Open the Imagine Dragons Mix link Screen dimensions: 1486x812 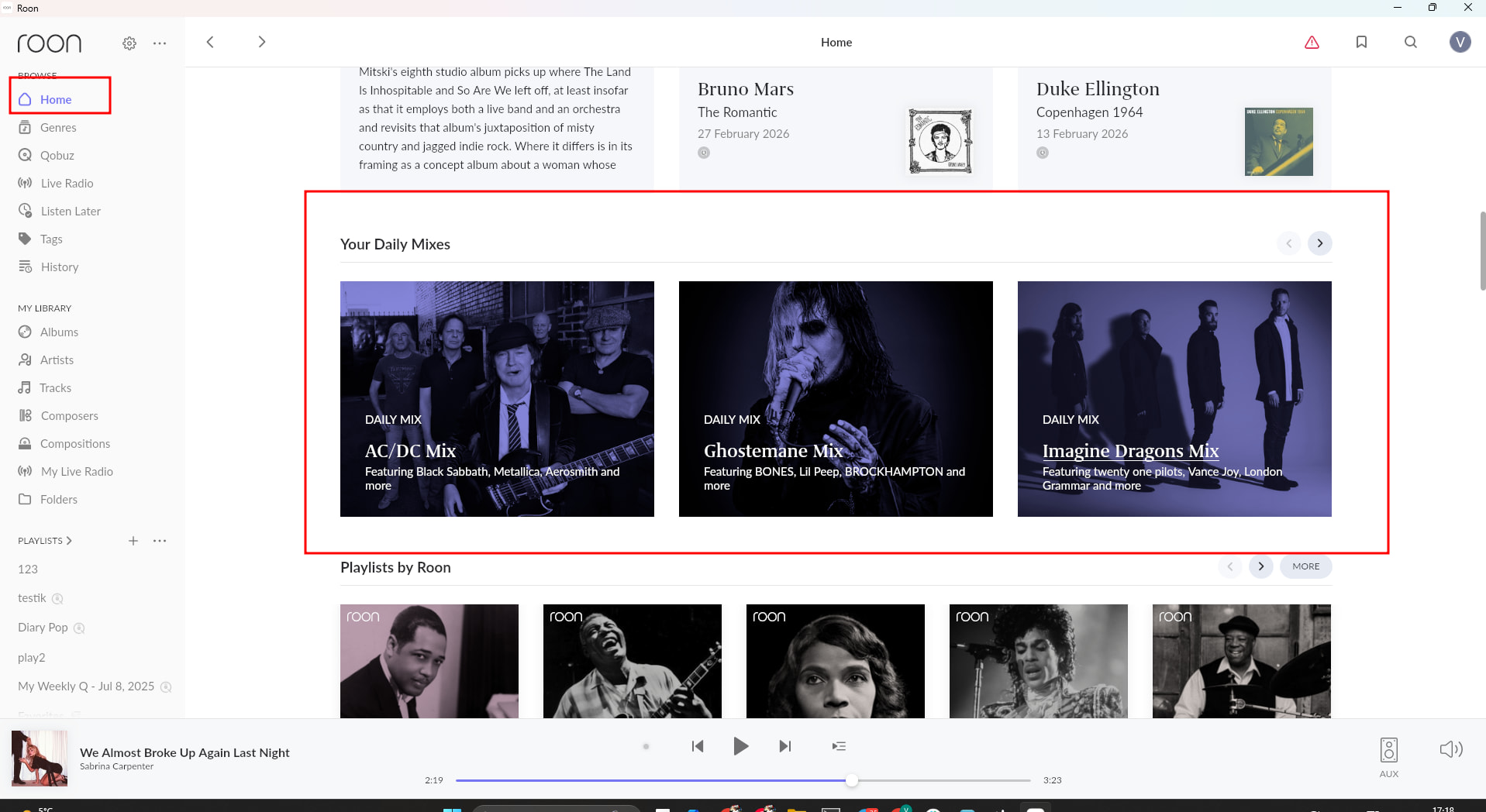[1130, 451]
